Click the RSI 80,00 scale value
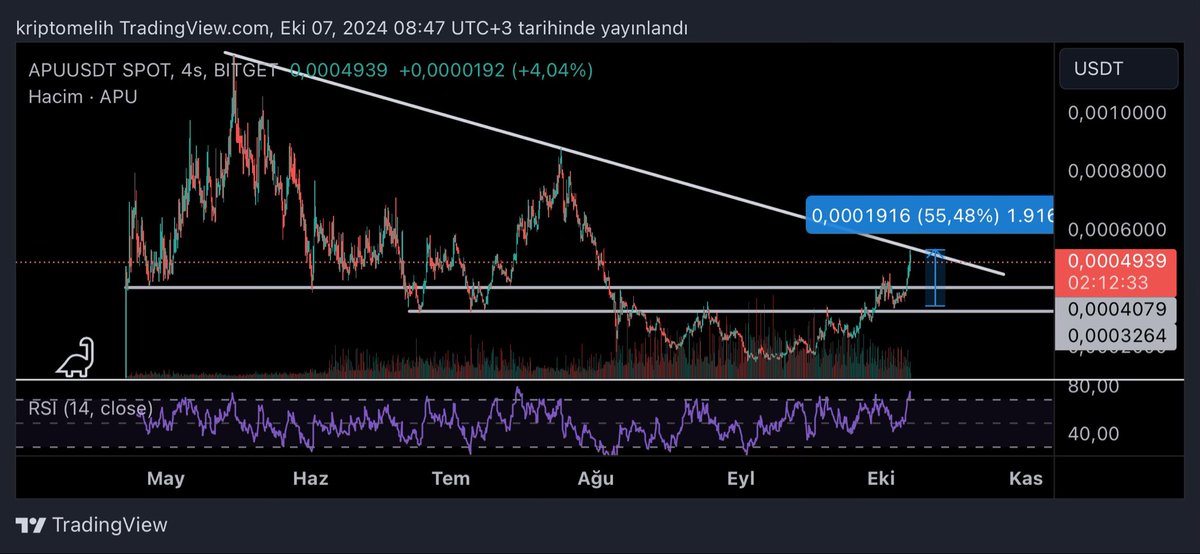This screenshot has height=554, width=1200. 1095,386
